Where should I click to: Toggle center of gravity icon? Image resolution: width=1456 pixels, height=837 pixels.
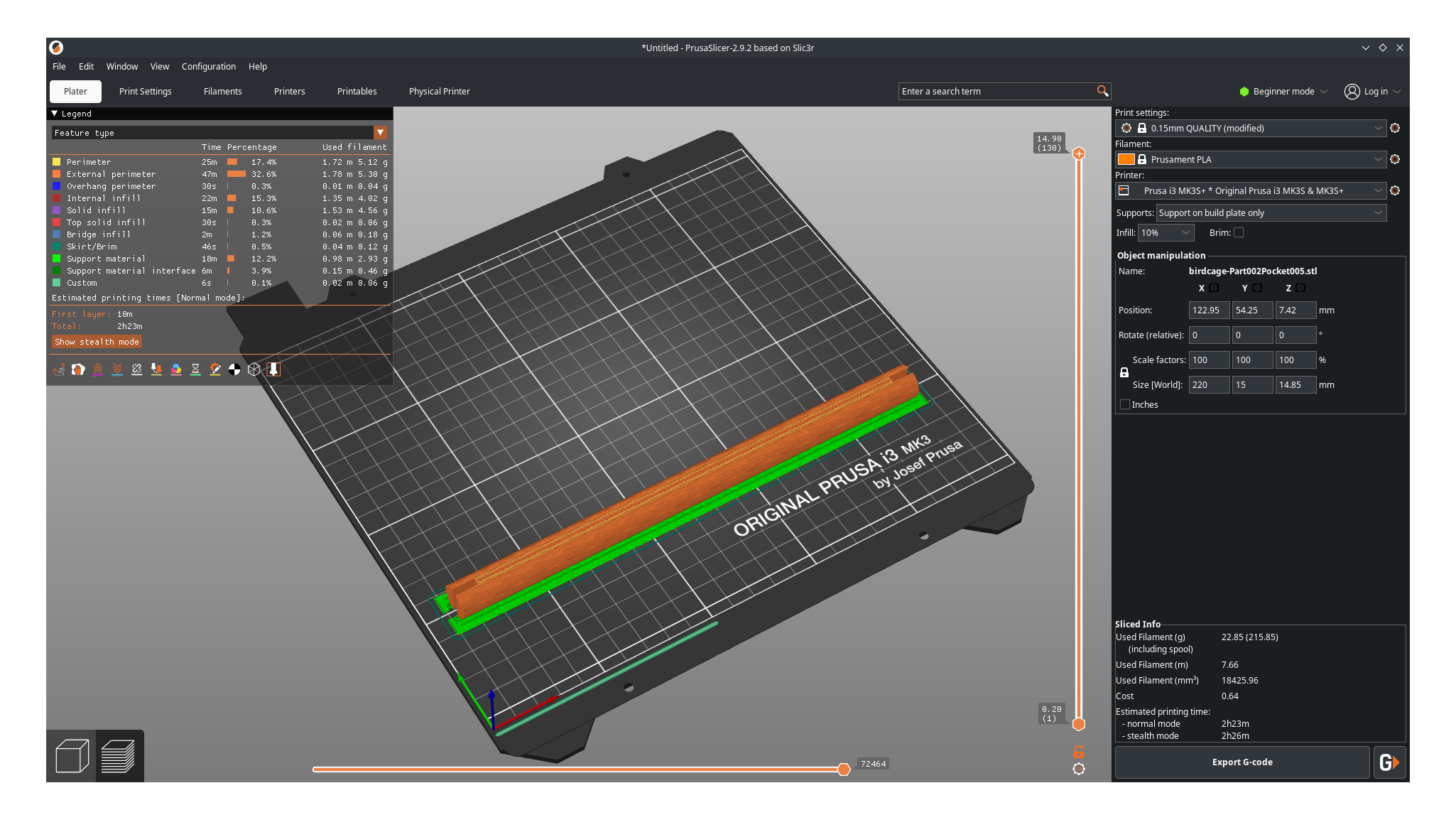click(234, 369)
